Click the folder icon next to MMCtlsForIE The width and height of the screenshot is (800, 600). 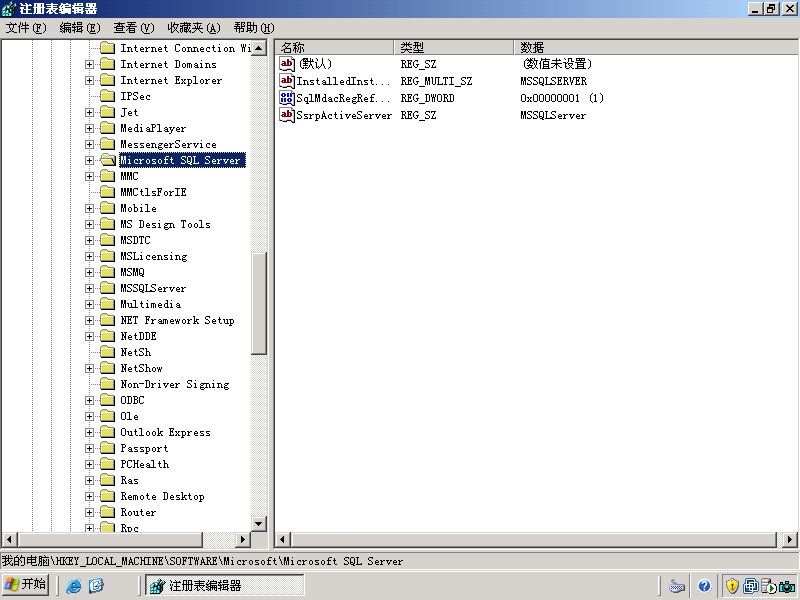108,192
